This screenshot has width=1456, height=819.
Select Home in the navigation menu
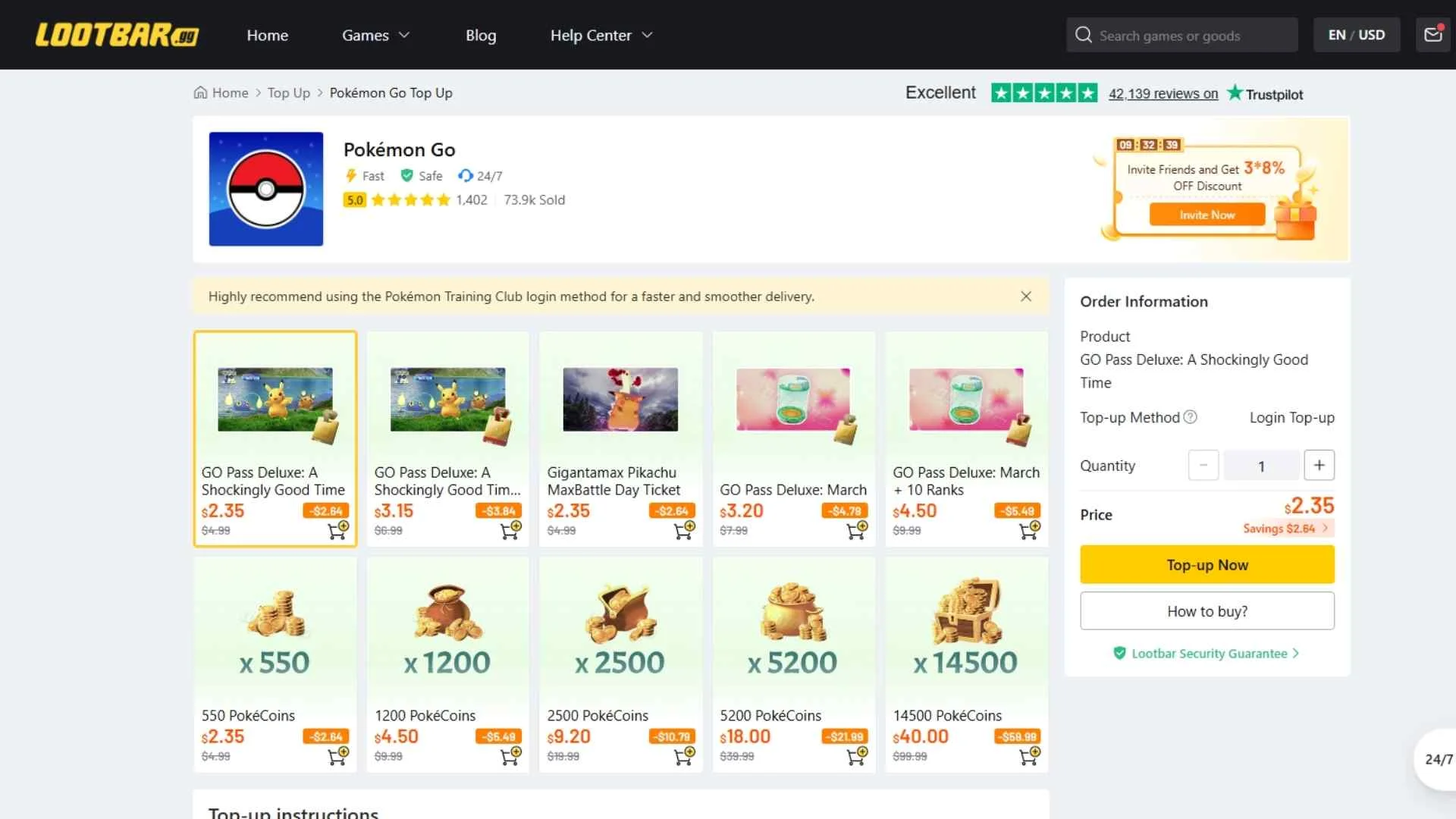click(267, 35)
